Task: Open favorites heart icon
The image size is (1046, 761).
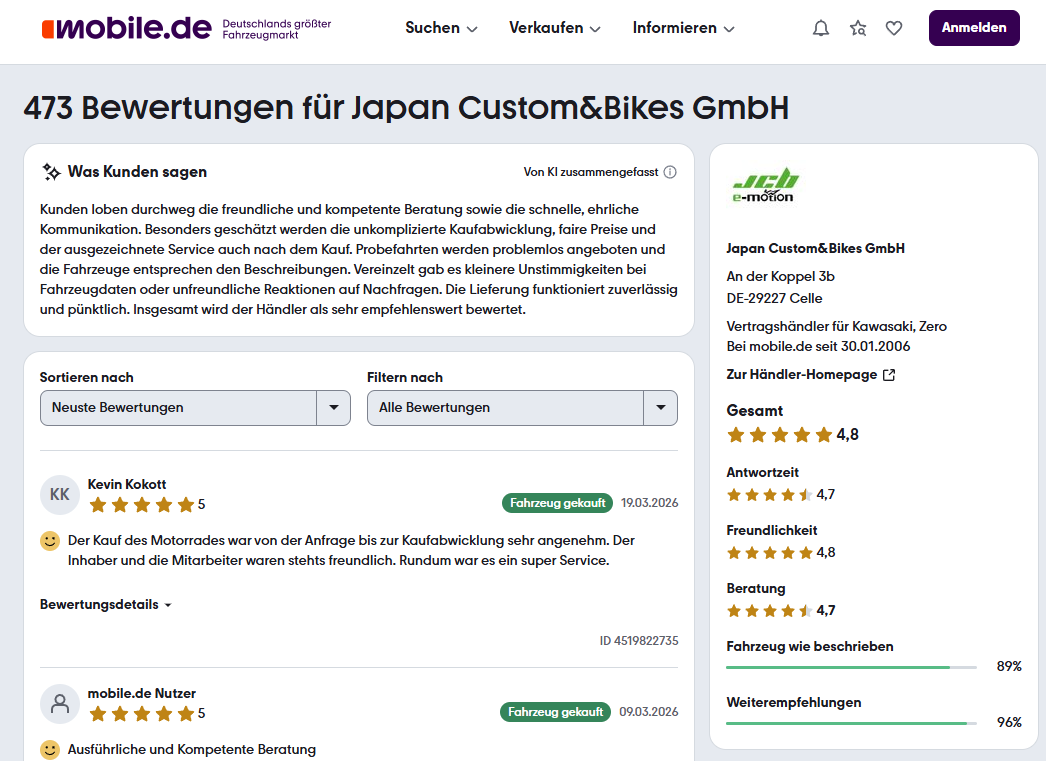Action: (894, 28)
